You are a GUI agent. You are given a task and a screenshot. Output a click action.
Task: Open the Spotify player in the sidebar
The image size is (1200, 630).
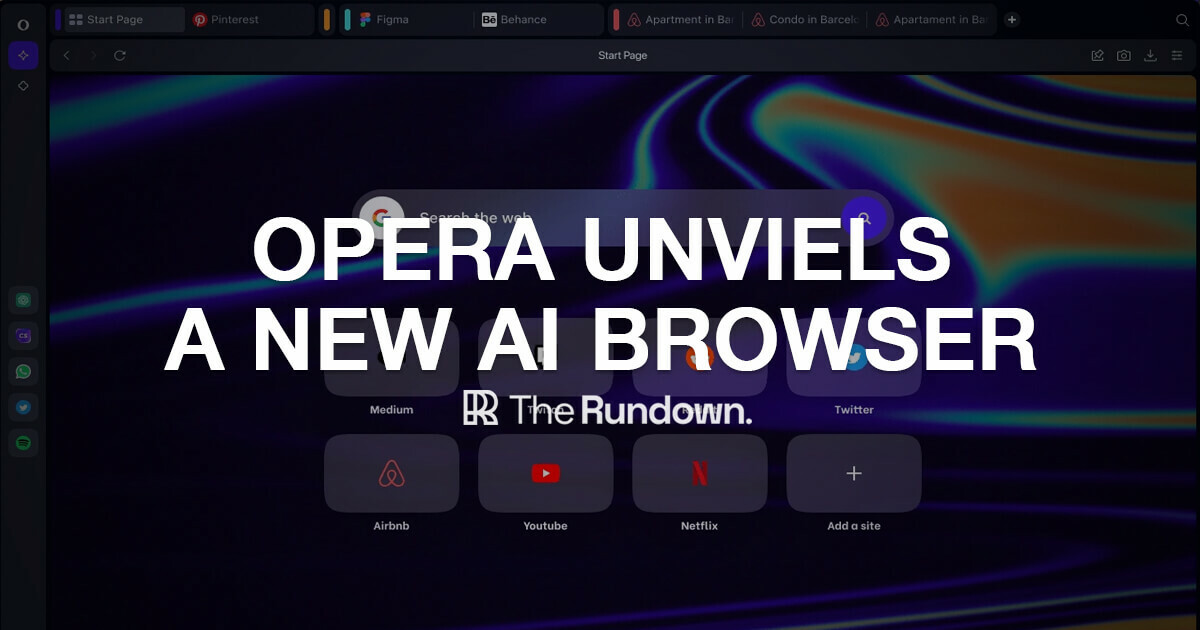[23, 443]
